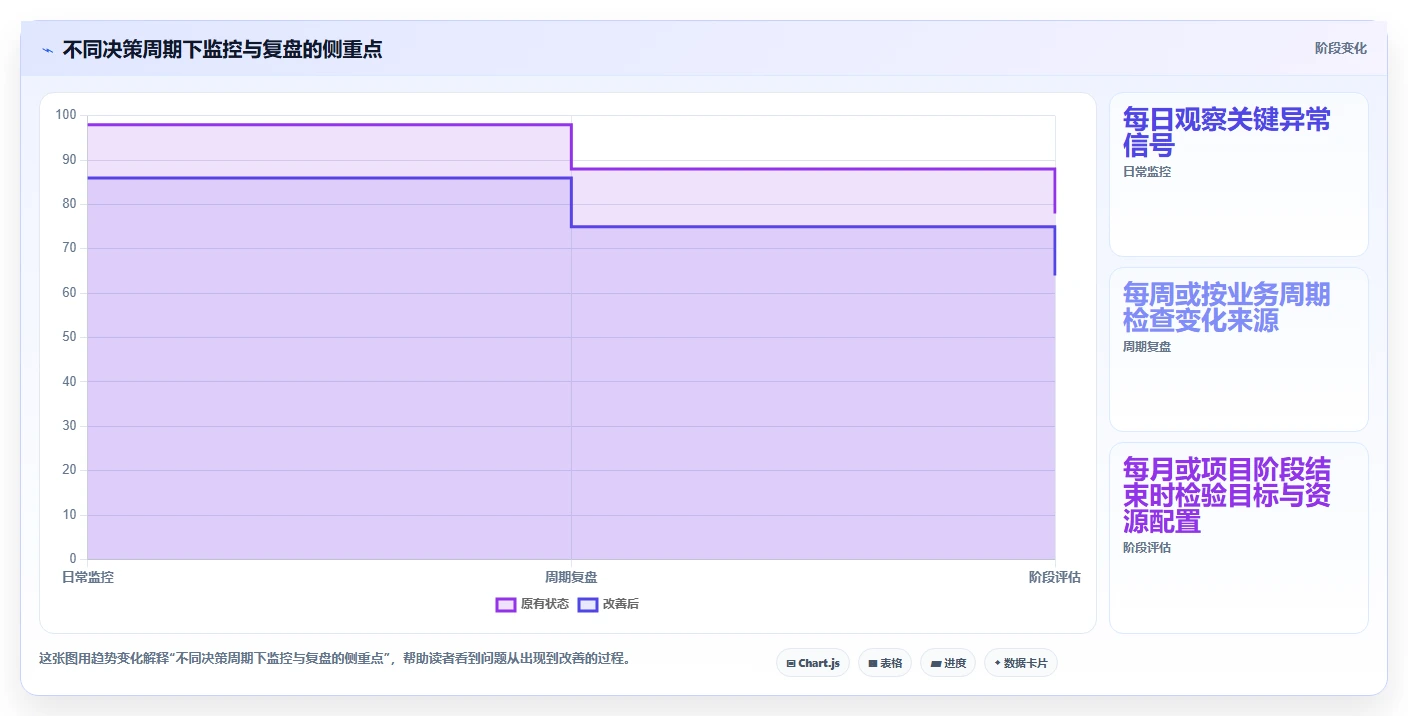
Task: Click the 阶段变化 label in header
Action: pyautogui.click(x=1340, y=49)
